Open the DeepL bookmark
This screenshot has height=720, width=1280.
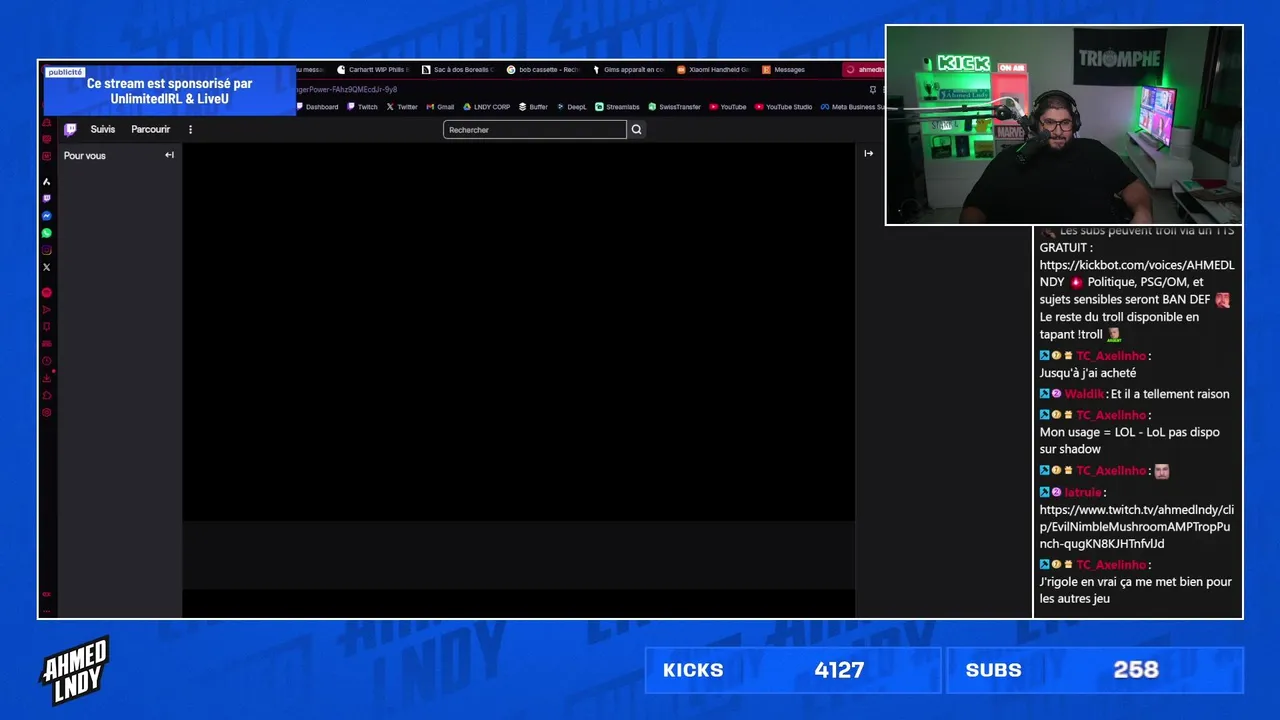[x=572, y=107]
